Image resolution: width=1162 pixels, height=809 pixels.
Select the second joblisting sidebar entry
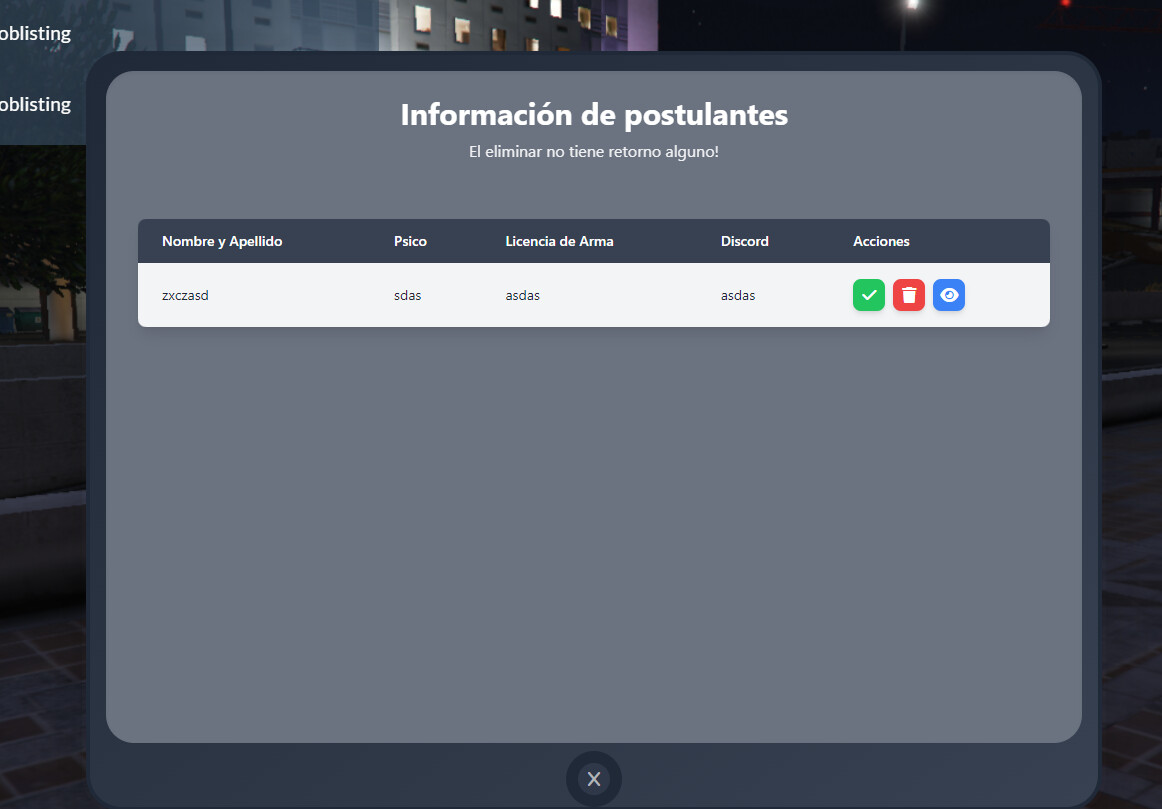(x=35, y=104)
